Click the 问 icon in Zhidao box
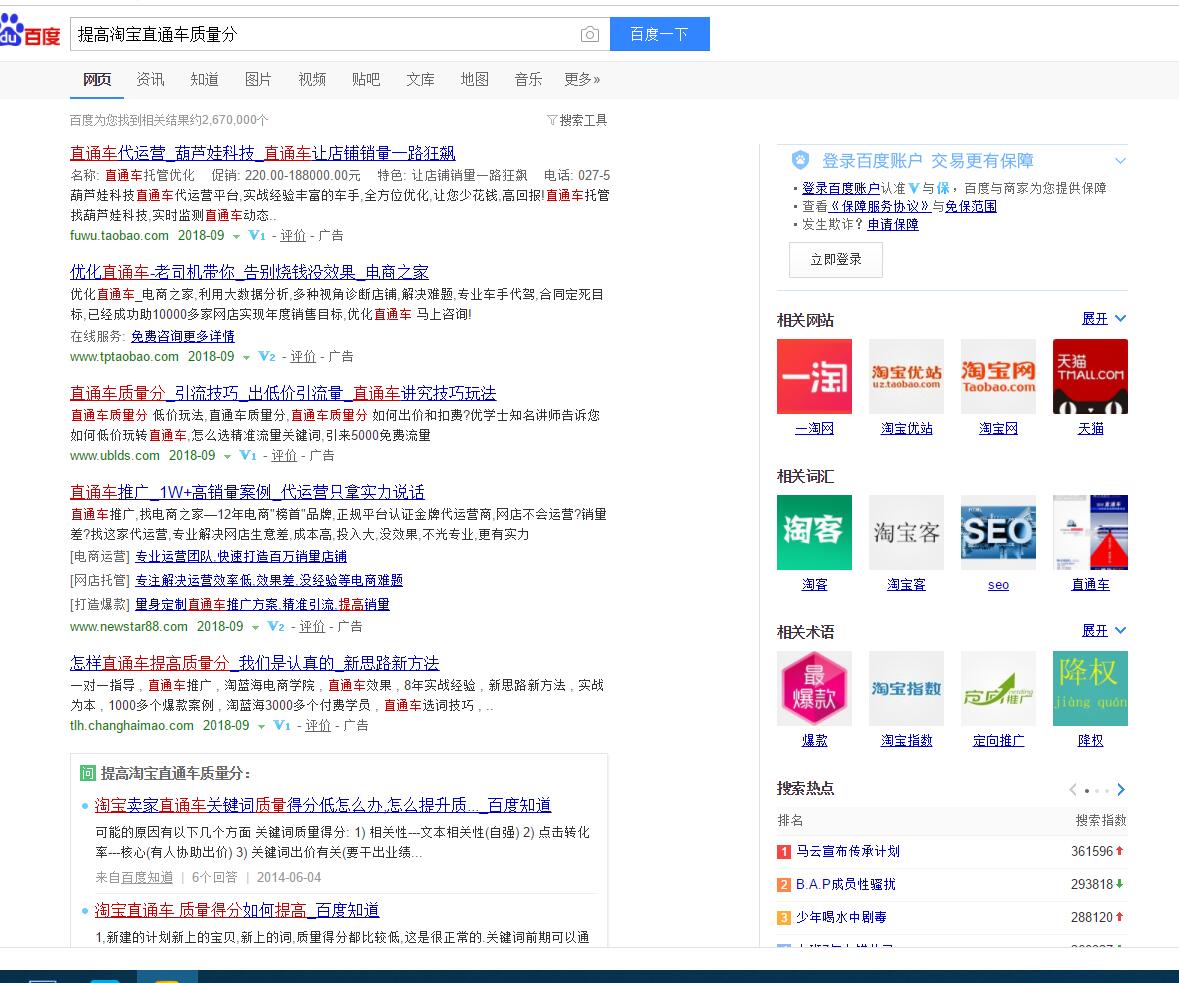Viewport: 1179px width, 983px height. pyautogui.click(x=87, y=773)
